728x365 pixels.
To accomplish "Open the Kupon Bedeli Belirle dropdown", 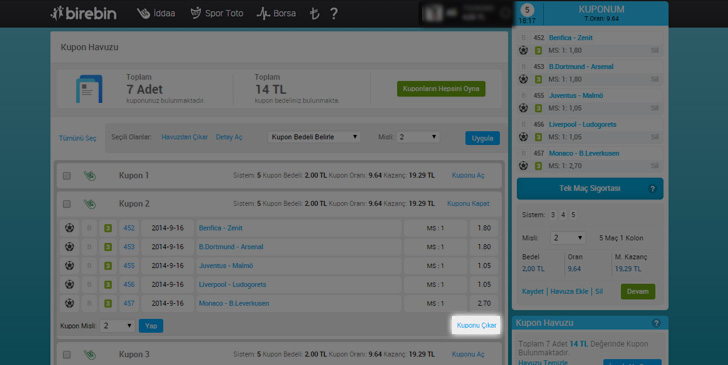I will 314,137.
